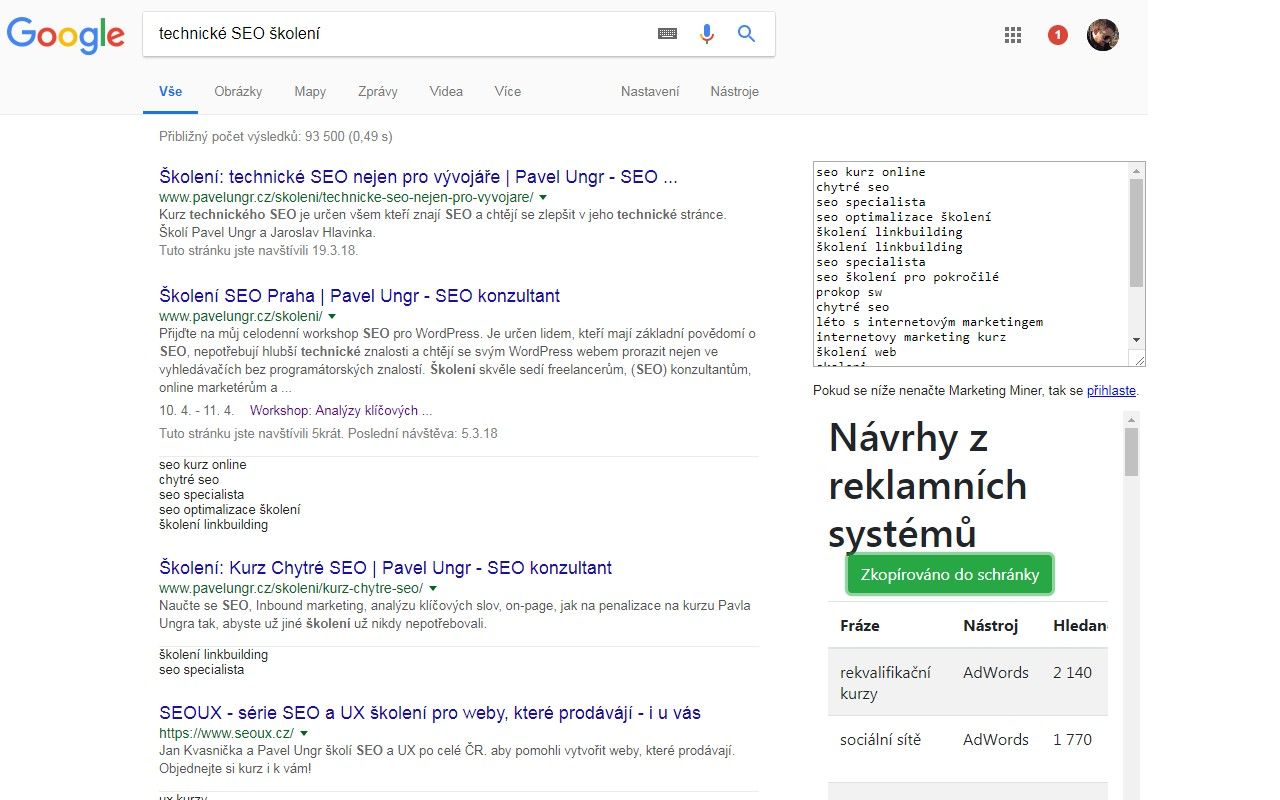1280x800 pixels.
Task: Click textarea scrollbar up arrow
Action: [x=1136, y=171]
